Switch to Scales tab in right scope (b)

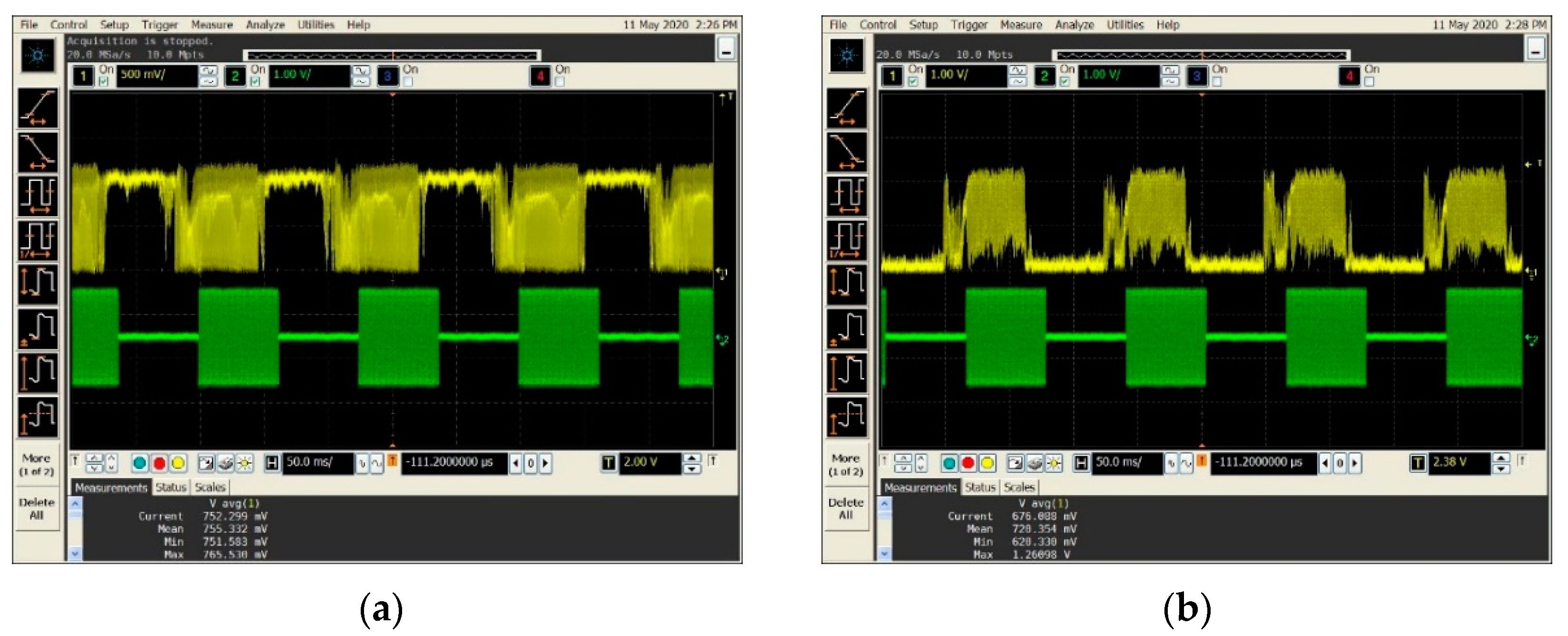coord(1019,487)
